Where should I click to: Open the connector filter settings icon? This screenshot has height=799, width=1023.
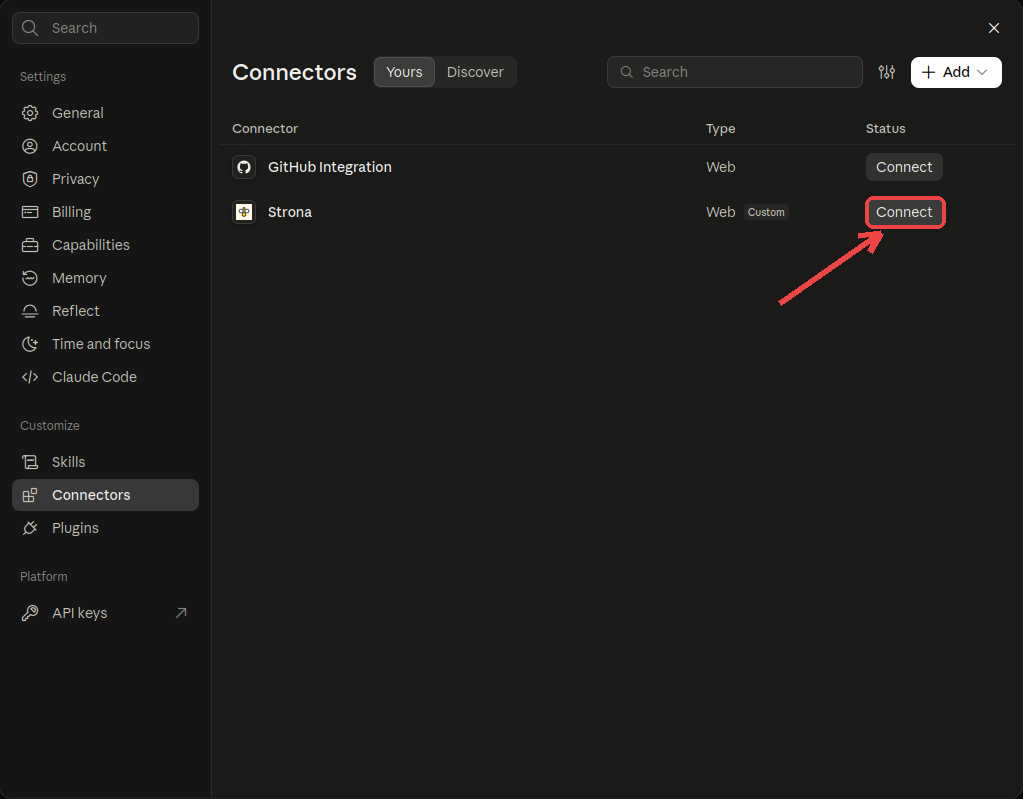pos(886,72)
